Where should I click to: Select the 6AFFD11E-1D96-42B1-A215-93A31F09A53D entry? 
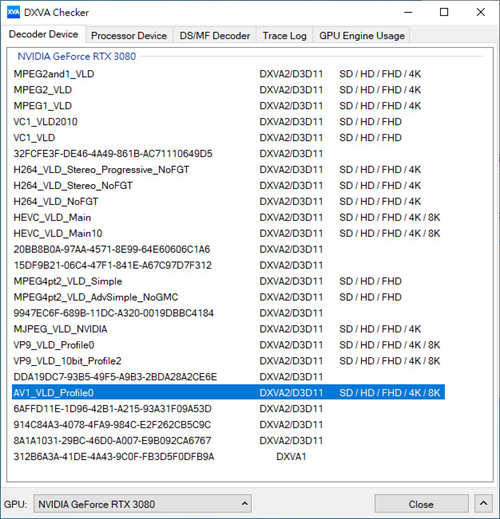tap(228, 409)
